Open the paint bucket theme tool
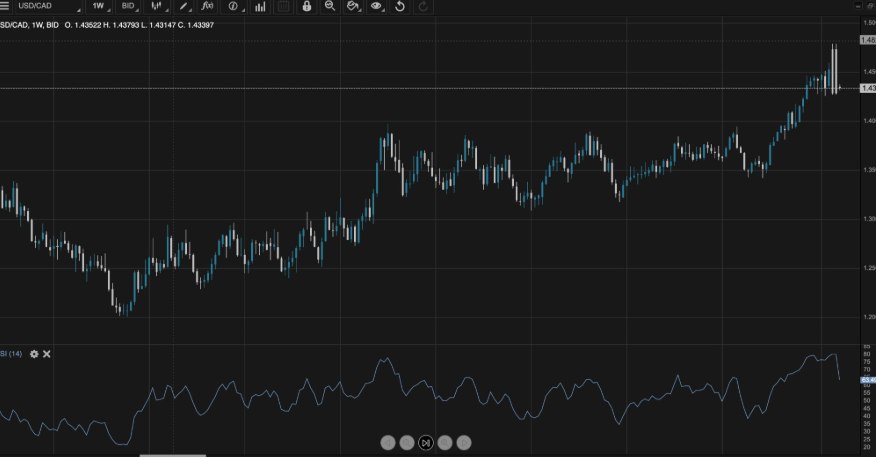 (x=353, y=6)
